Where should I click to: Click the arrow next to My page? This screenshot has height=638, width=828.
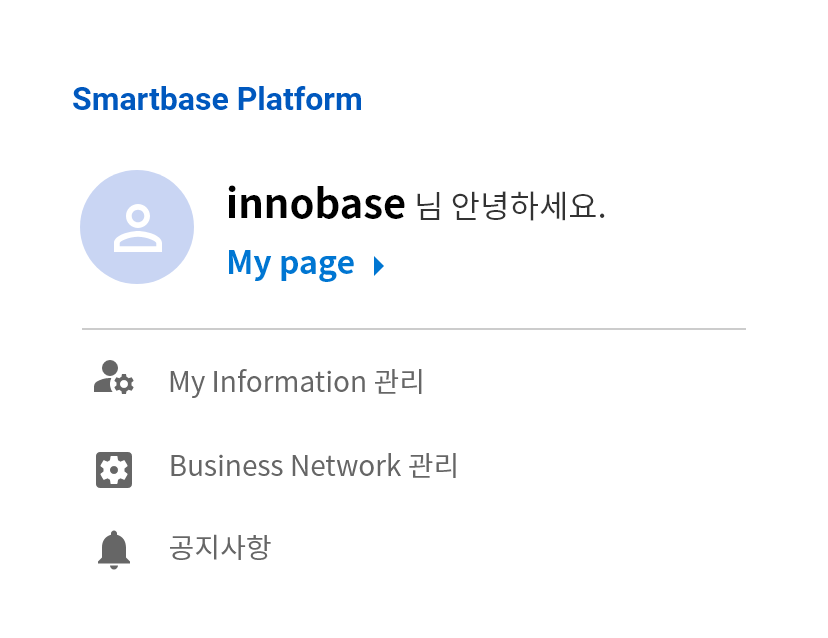point(379,266)
